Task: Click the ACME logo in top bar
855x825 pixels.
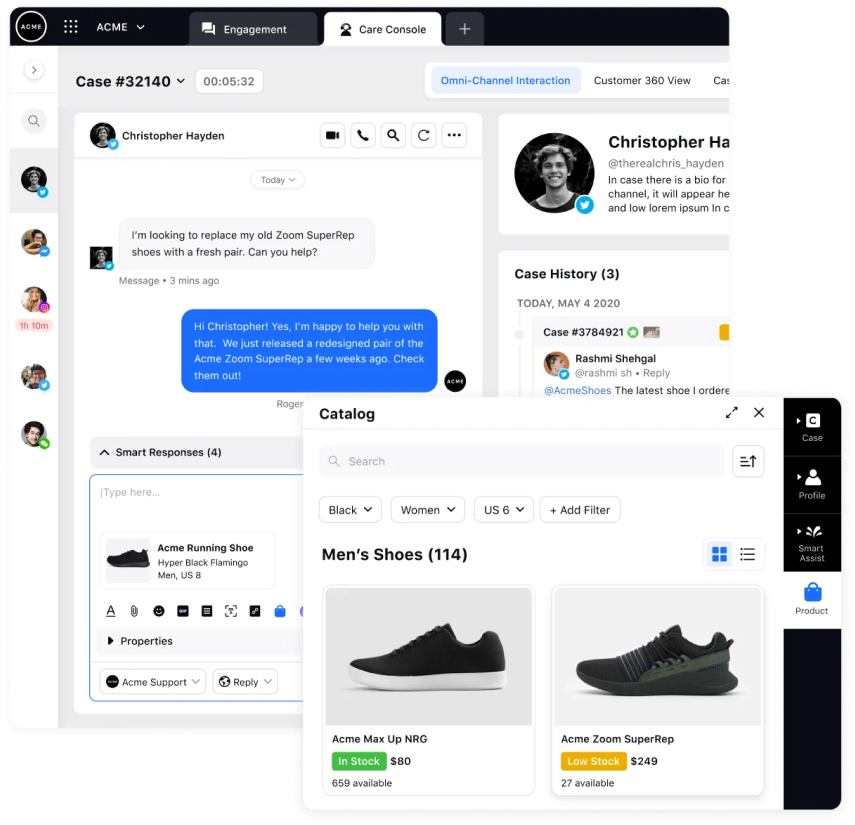Action: point(31,27)
